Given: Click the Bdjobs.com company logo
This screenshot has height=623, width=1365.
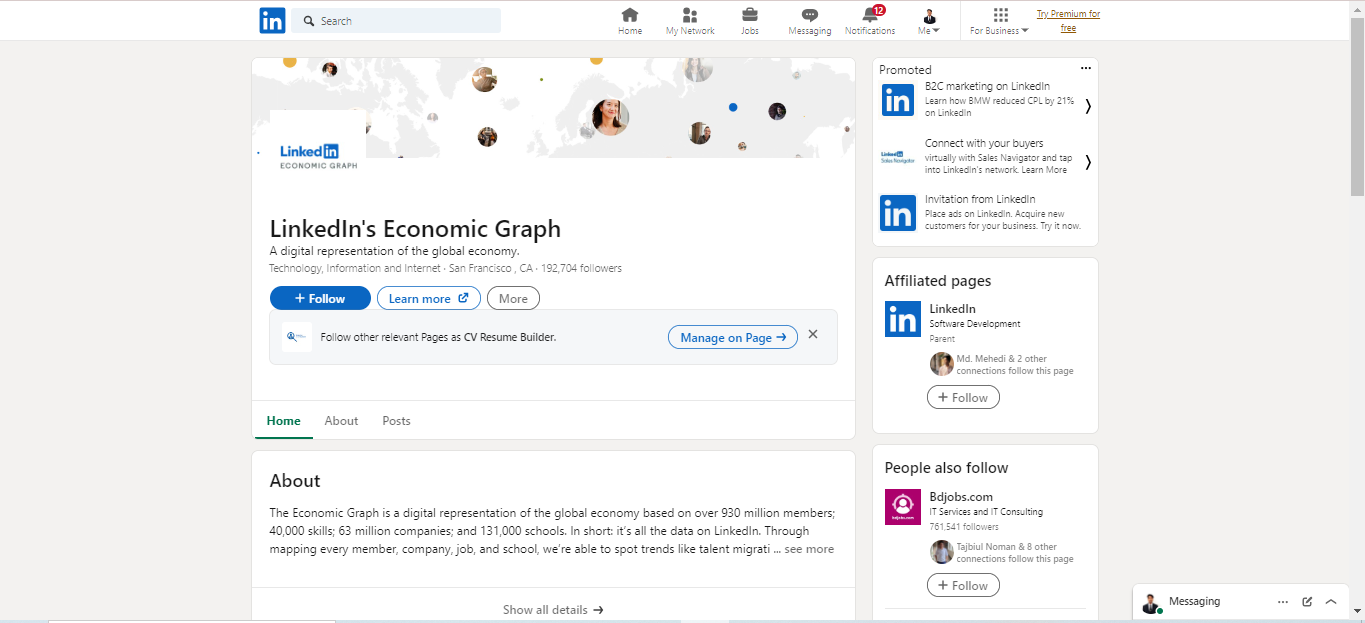Looking at the screenshot, I should tap(903, 507).
